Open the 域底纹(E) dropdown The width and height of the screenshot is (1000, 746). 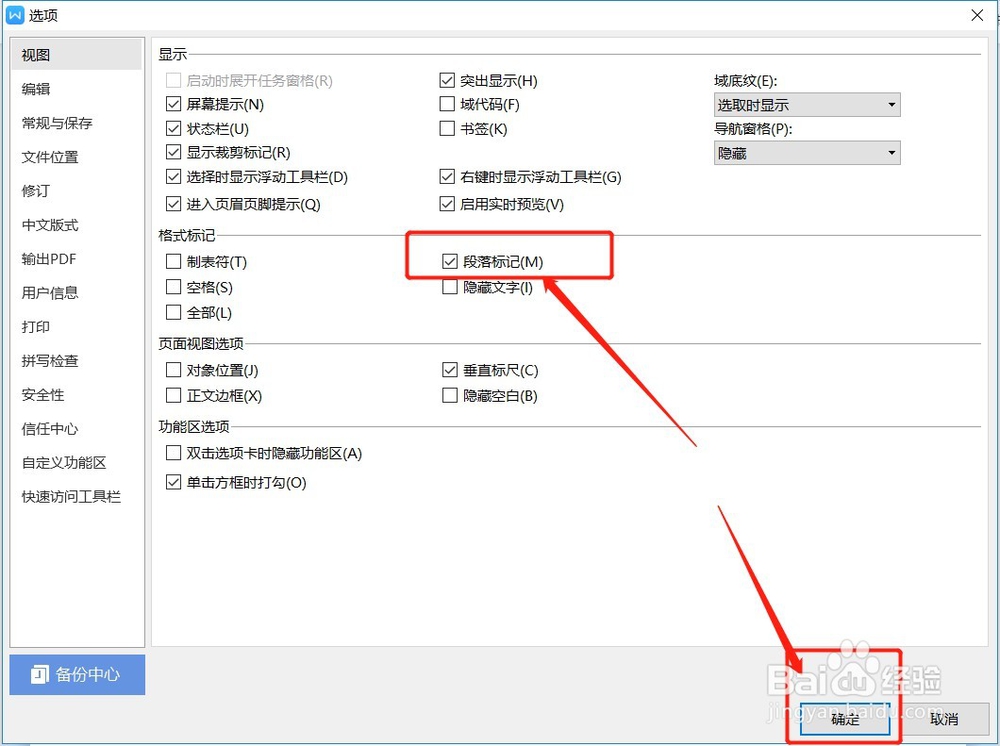point(805,104)
